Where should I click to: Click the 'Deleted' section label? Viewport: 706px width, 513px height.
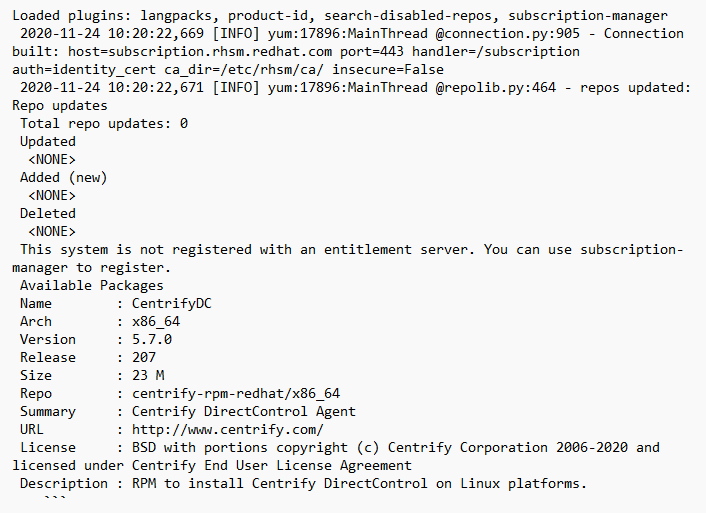[48, 213]
